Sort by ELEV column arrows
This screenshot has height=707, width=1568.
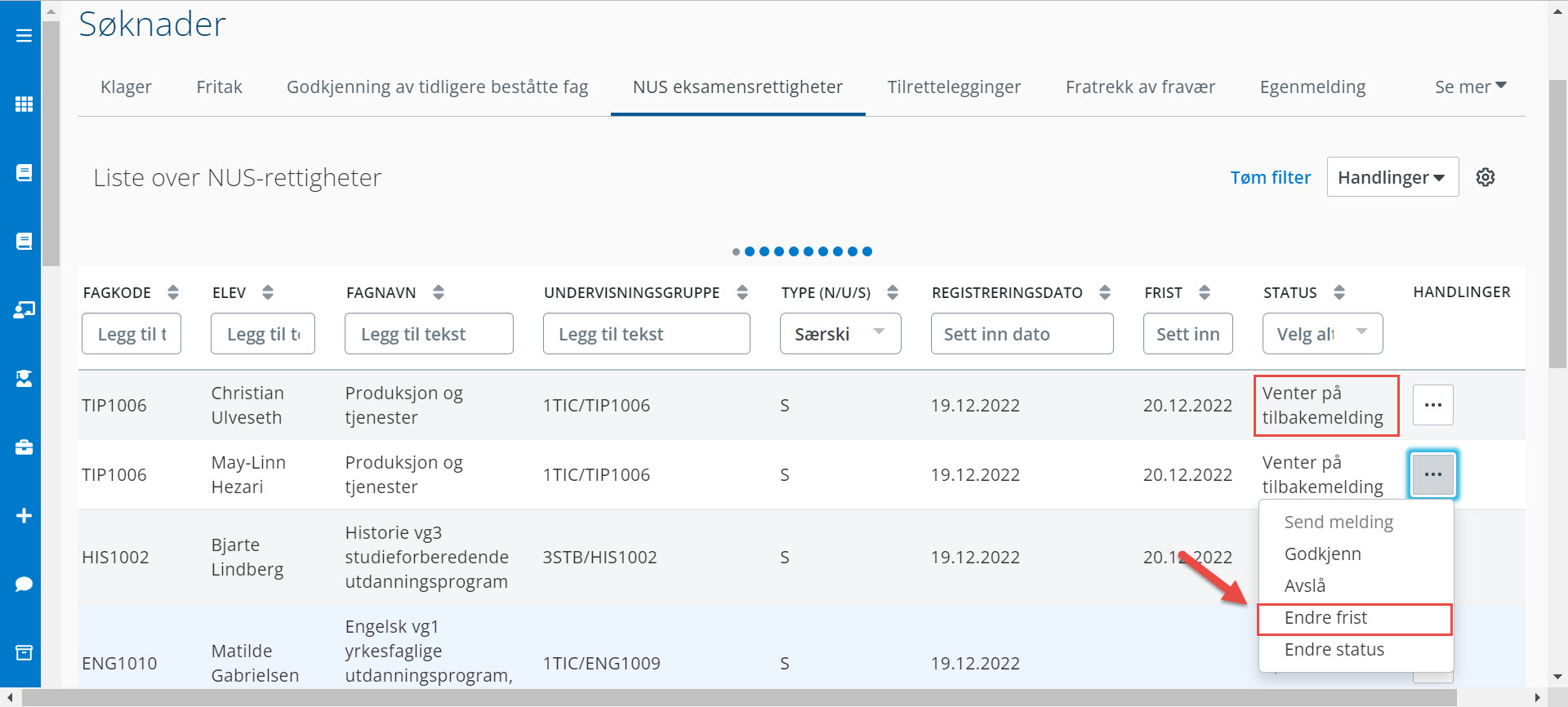click(268, 292)
